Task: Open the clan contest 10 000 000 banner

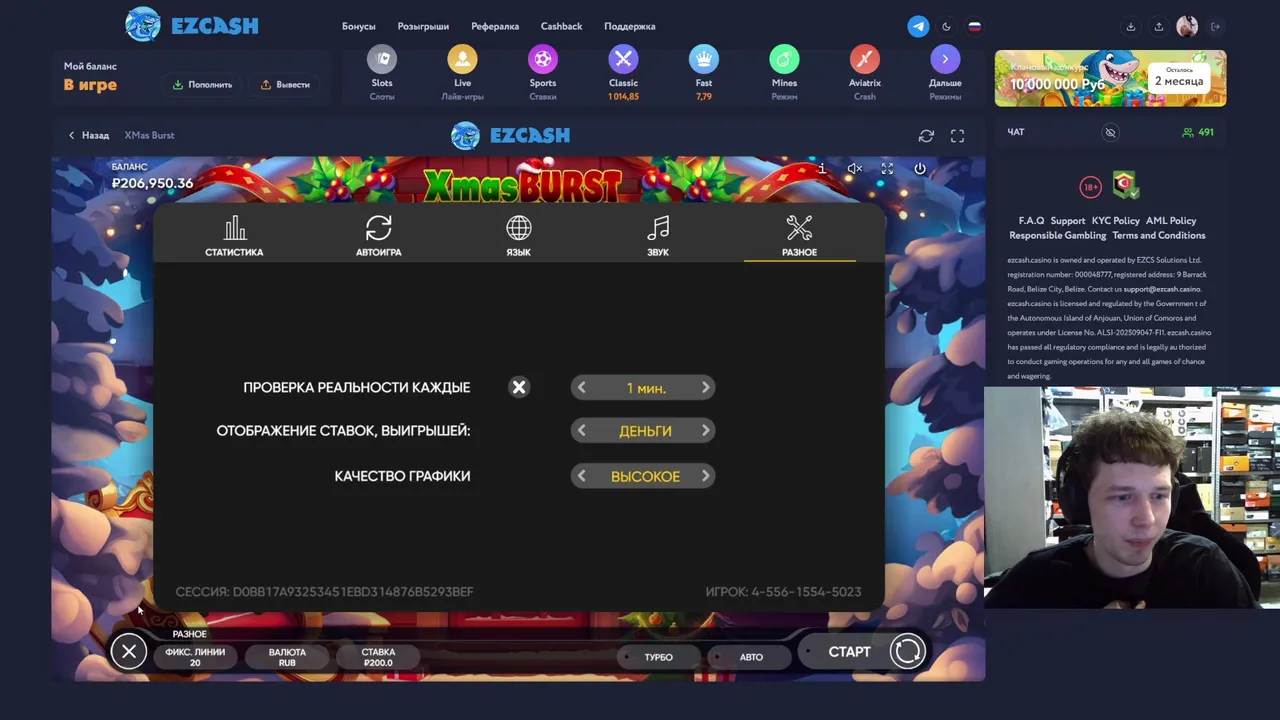Action: [x=1110, y=78]
